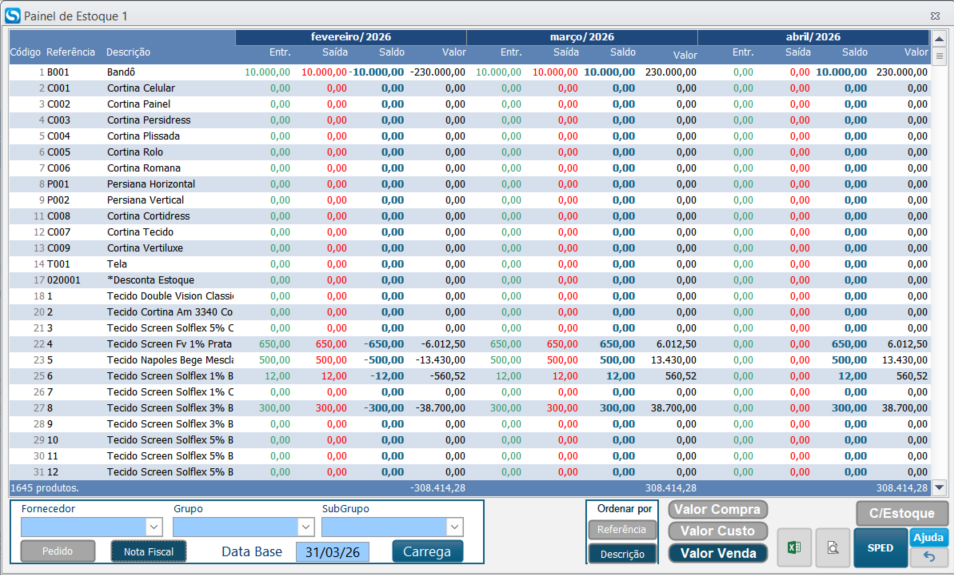954x575 pixels.
Task: Click the C/Estoque button
Action: click(901, 513)
